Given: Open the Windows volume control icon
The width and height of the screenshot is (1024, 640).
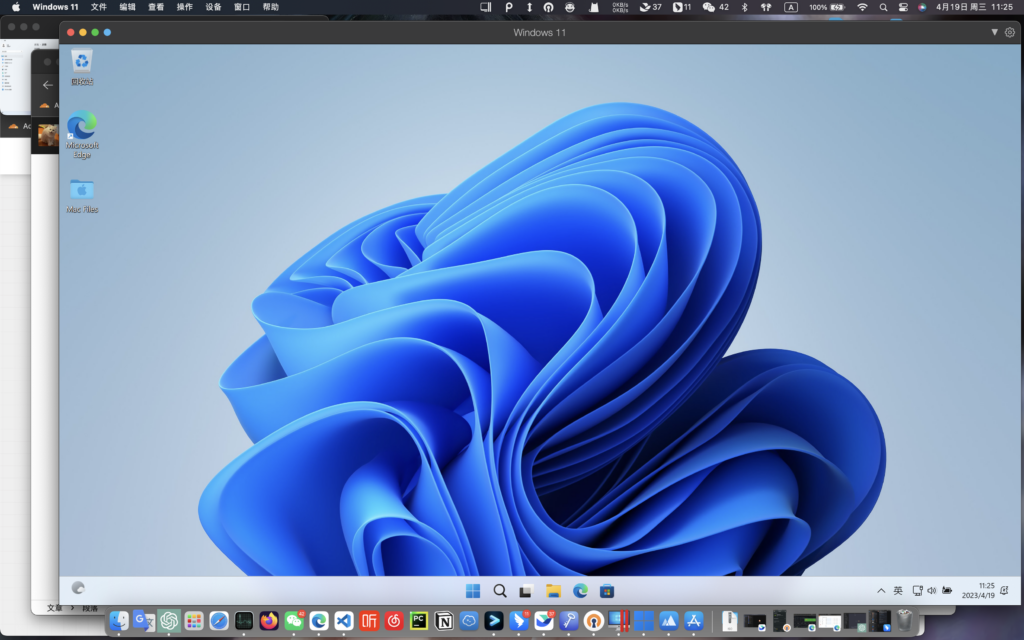Looking at the screenshot, I should click(x=932, y=591).
